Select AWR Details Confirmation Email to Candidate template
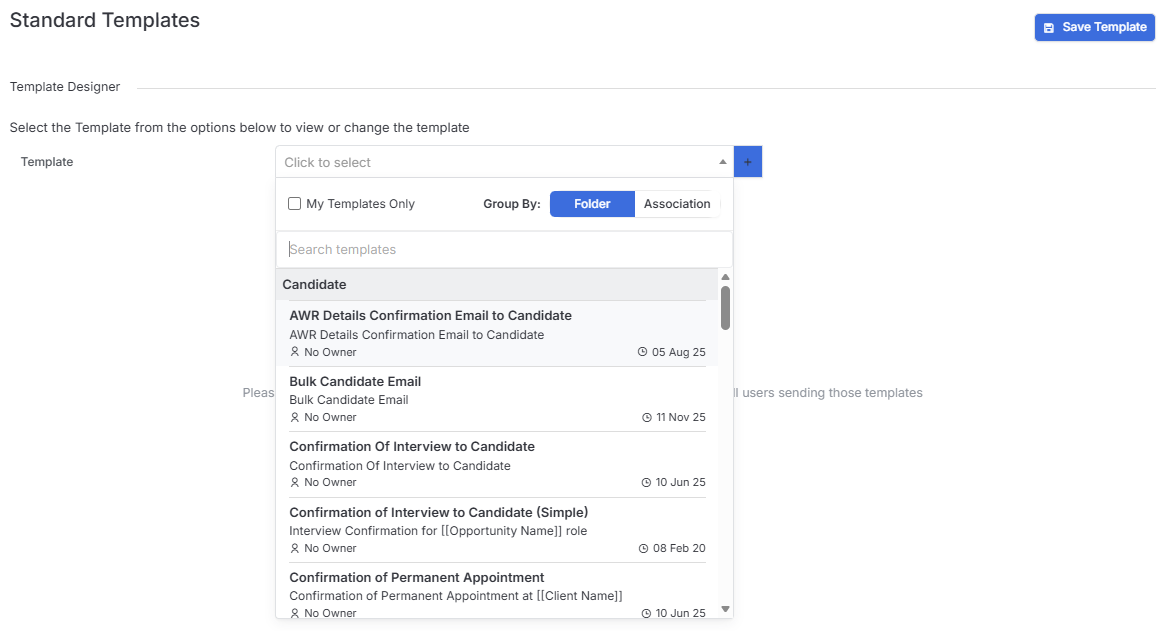Viewport: 1175px width, 631px height. [x=497, y=333]
